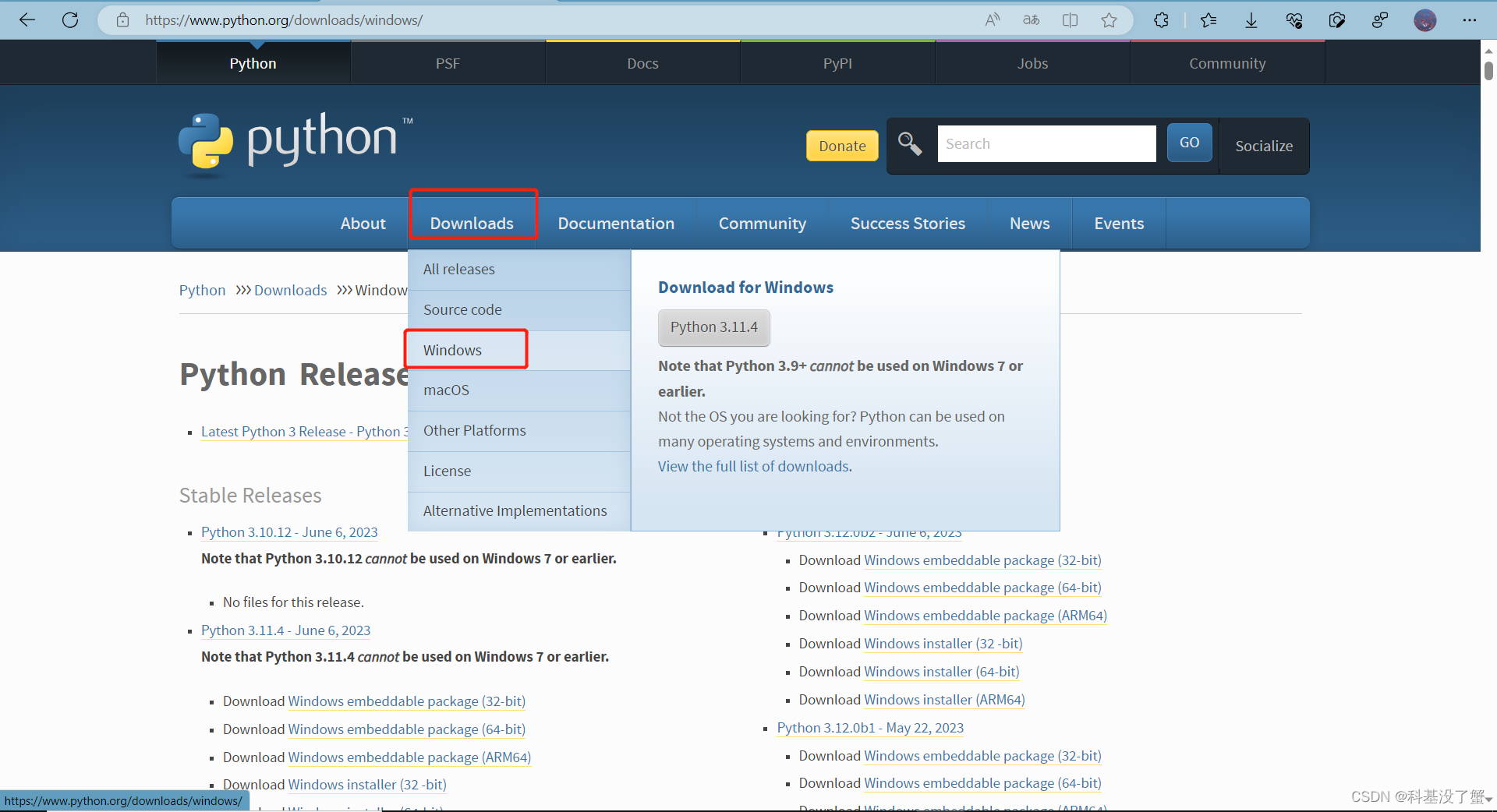The height and width of the screenshot is (812, 1497).
Task: Open Community in main navigation bar
Action: click(x=763, y=224)
